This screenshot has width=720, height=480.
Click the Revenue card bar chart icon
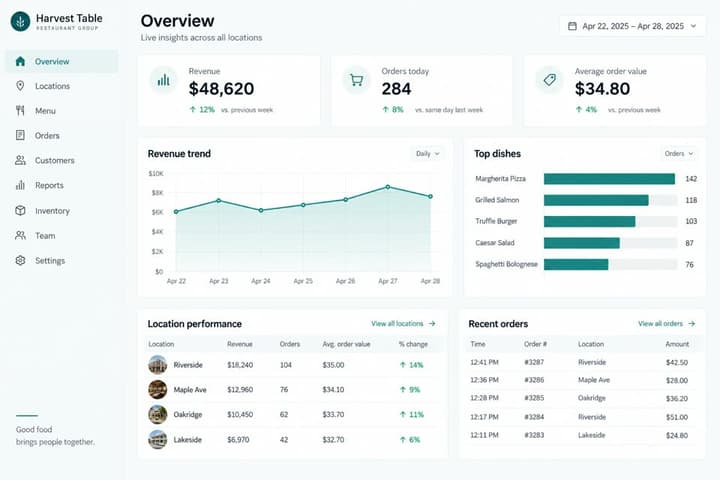coord(163,80)
